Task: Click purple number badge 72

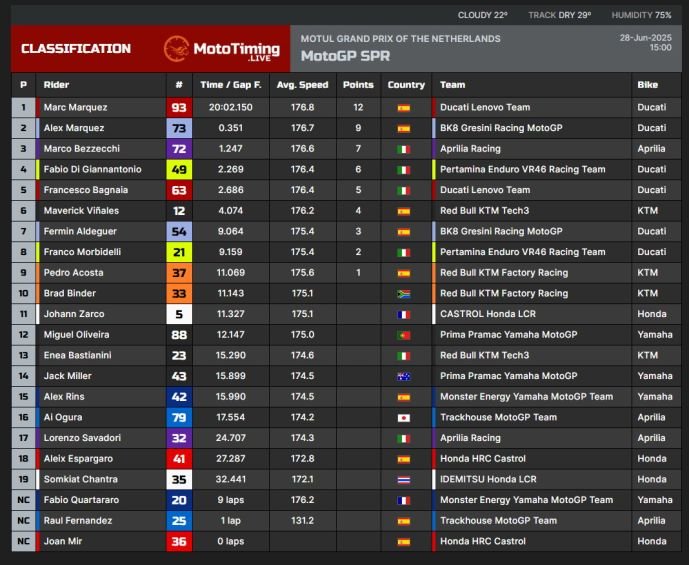Action: [x=179, y=149]
